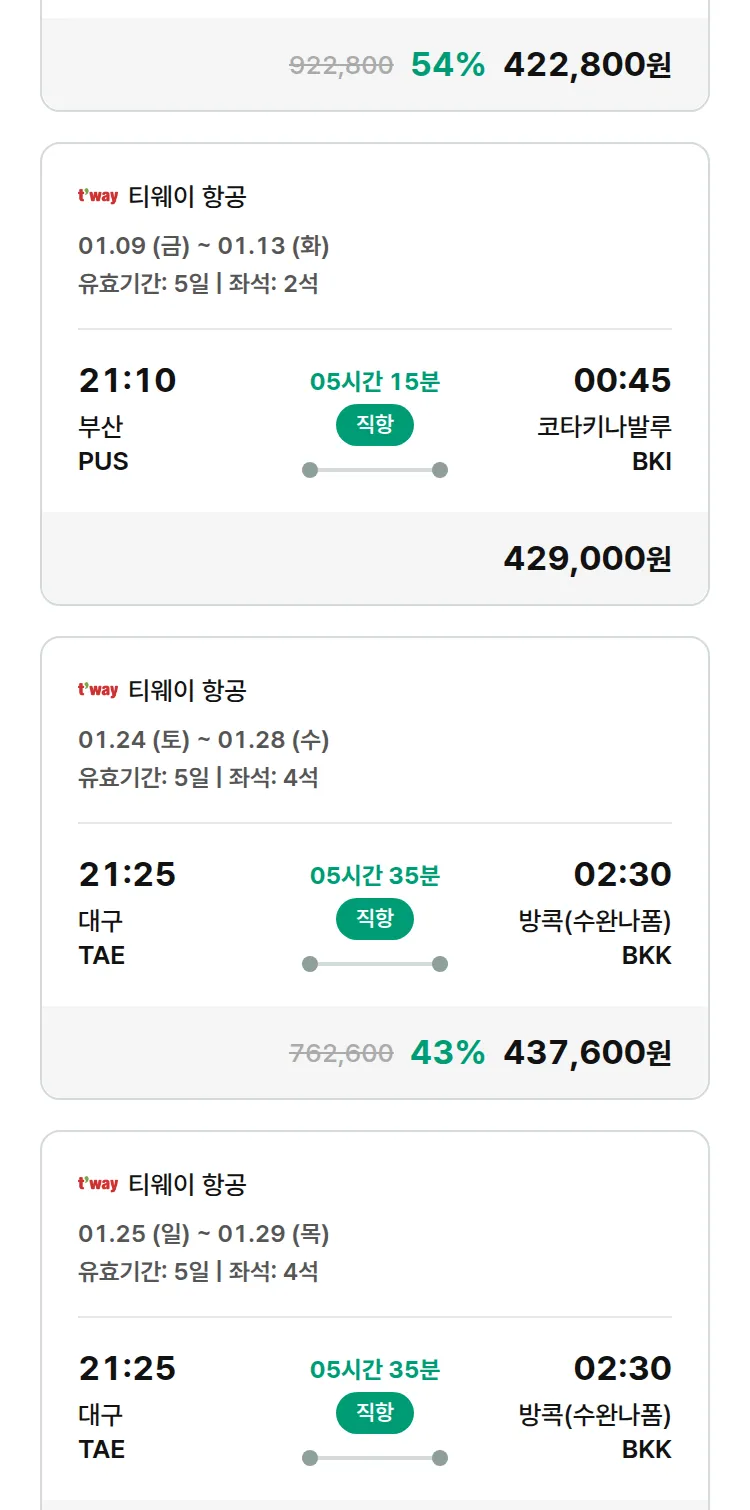Open 01.25 (일) ~ 01.29 (목) flight card
The image size is (750, 1510).
[204, 1233]
